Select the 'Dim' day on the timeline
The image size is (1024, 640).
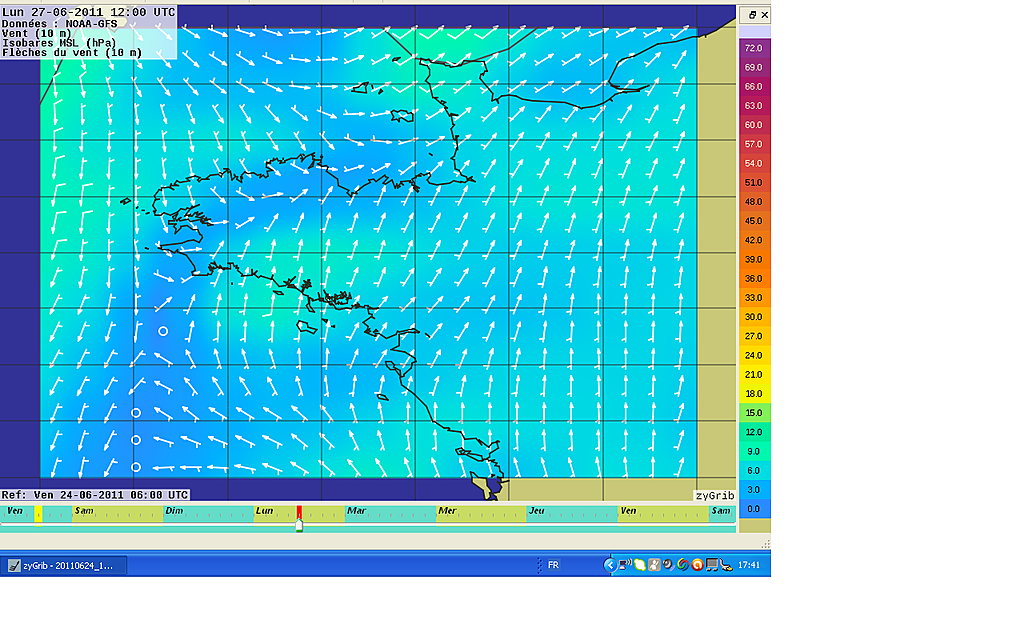[174, 511]
